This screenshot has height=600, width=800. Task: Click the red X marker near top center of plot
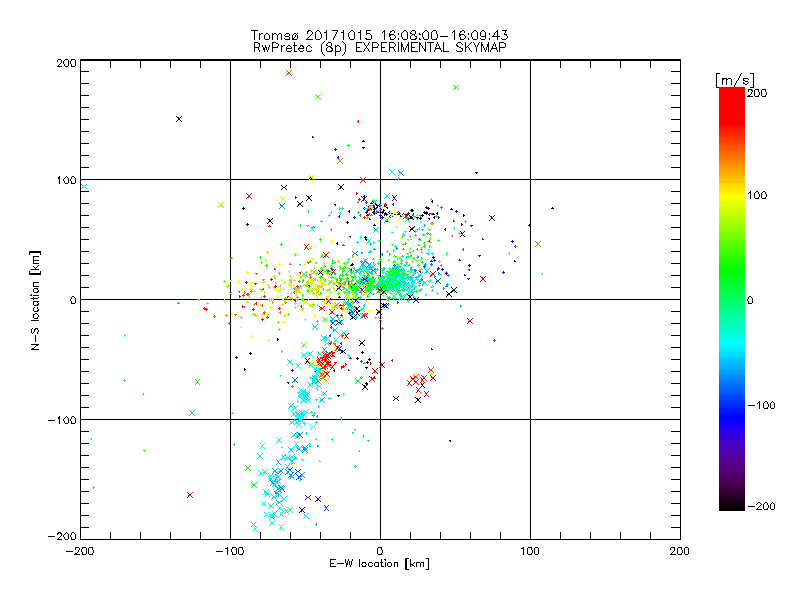click(x=289, y=73)
